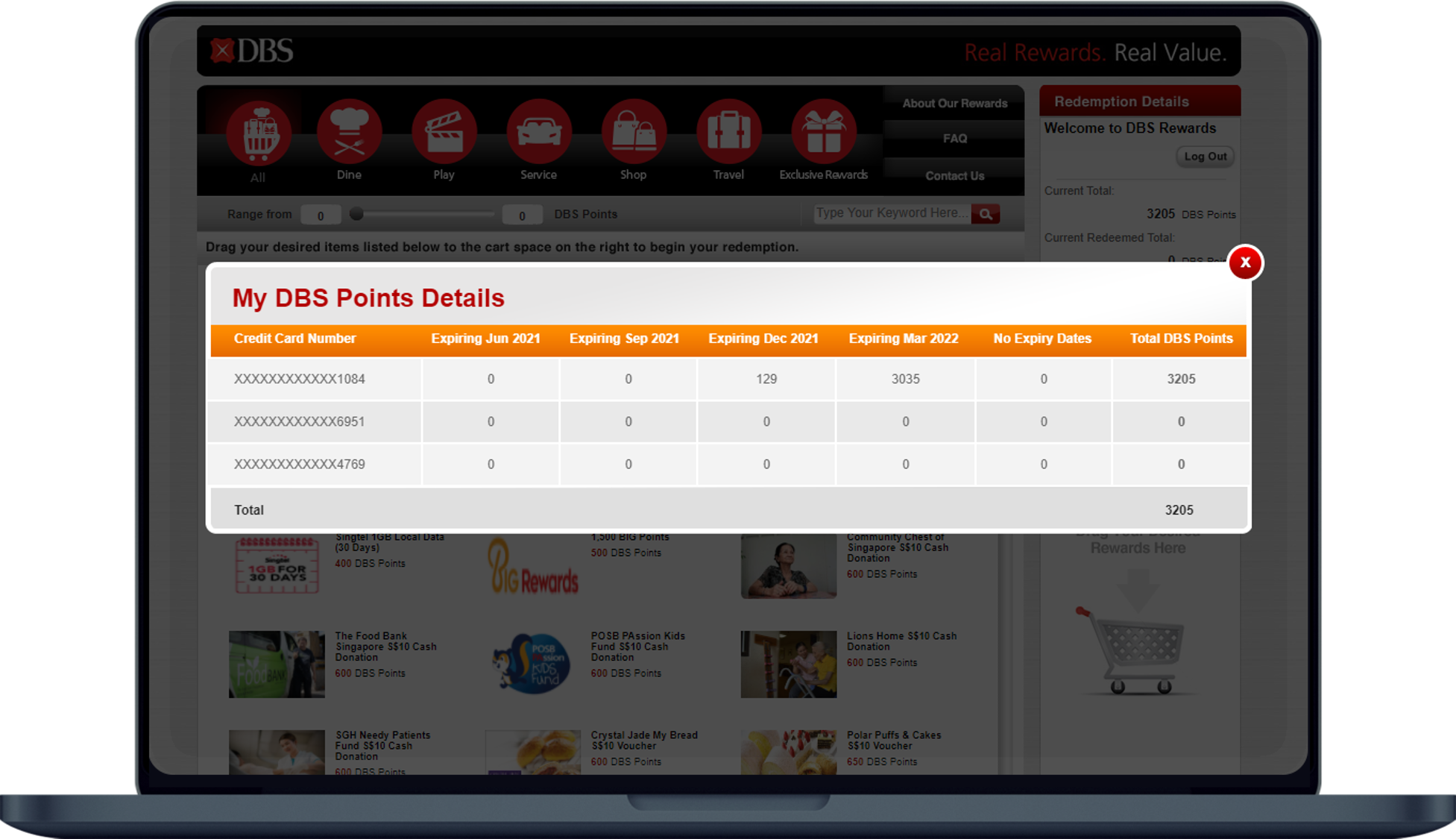Click the minimum range points field
This screenshot has width=1456, height=839.
pos(321,216)
